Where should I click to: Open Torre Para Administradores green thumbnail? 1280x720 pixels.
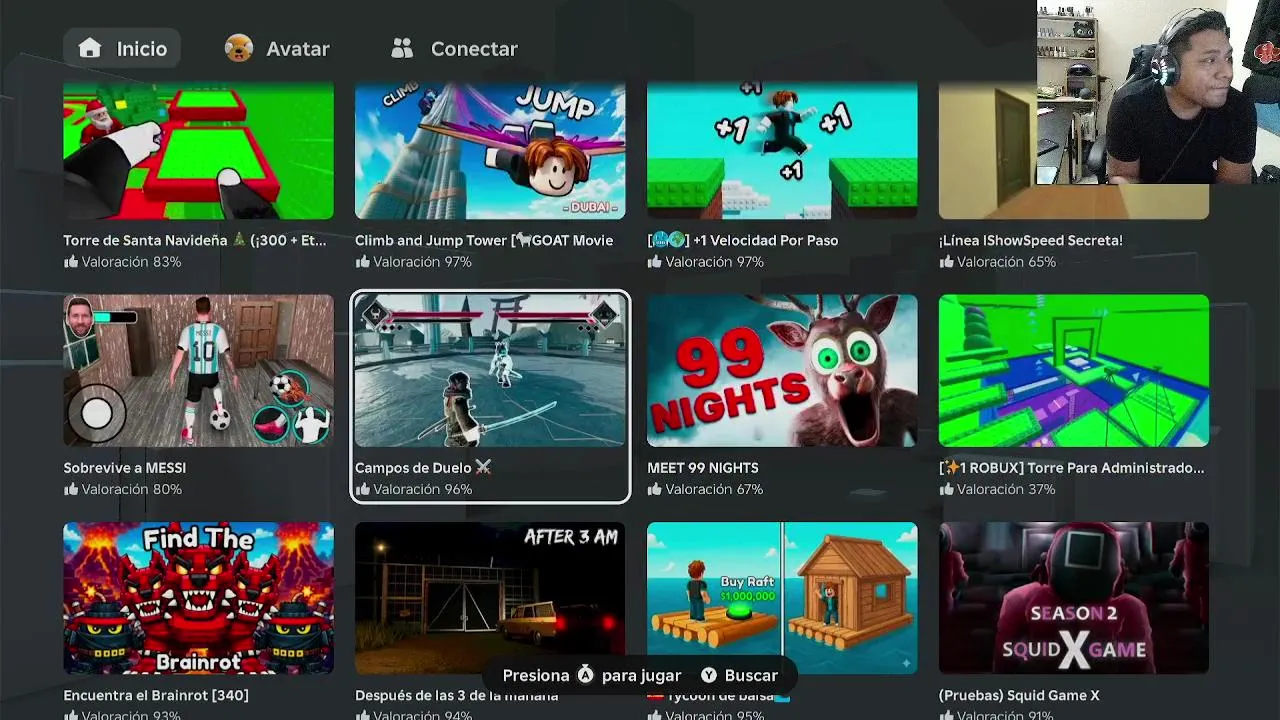[x=1073, y=370]
